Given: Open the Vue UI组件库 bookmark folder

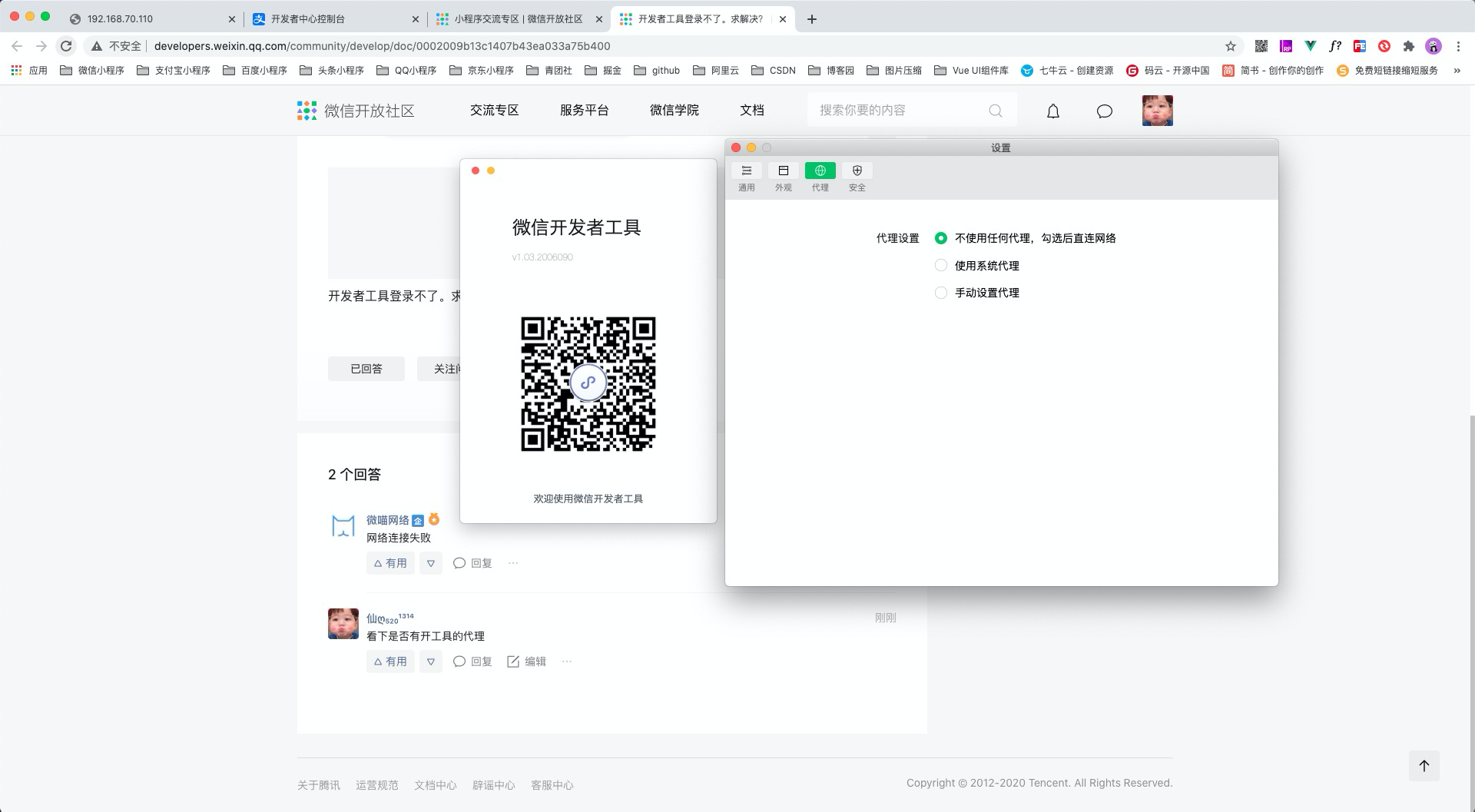Looking at the screenshot, I should [x=972, y=71].
